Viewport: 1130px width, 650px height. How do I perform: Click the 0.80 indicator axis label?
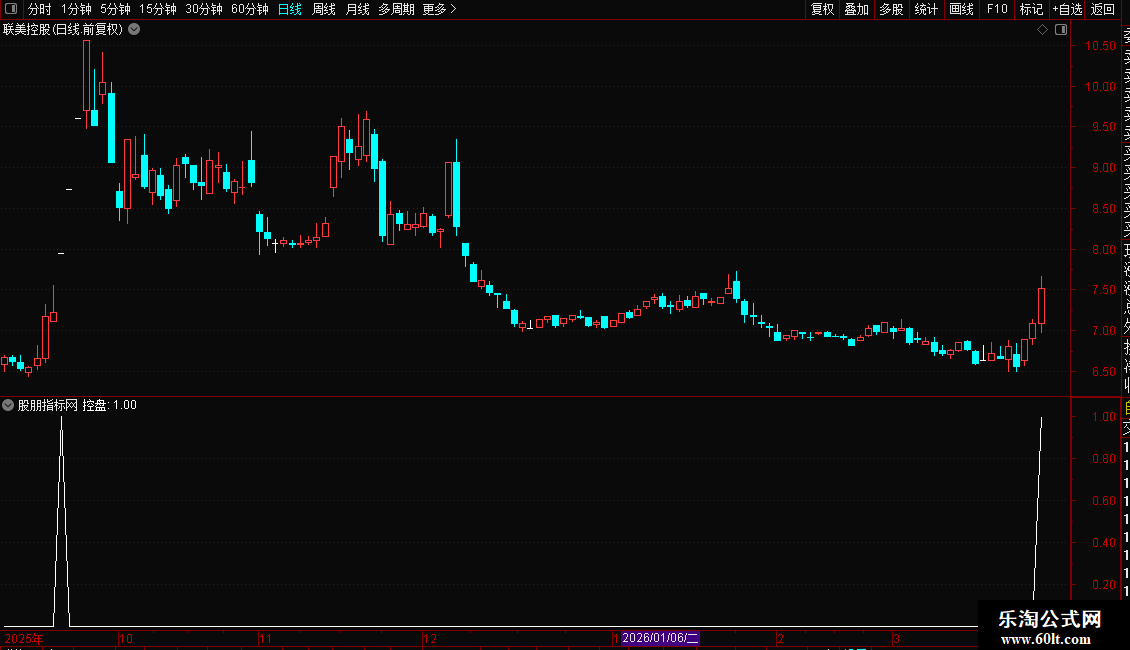click(x=1103, y=459)
